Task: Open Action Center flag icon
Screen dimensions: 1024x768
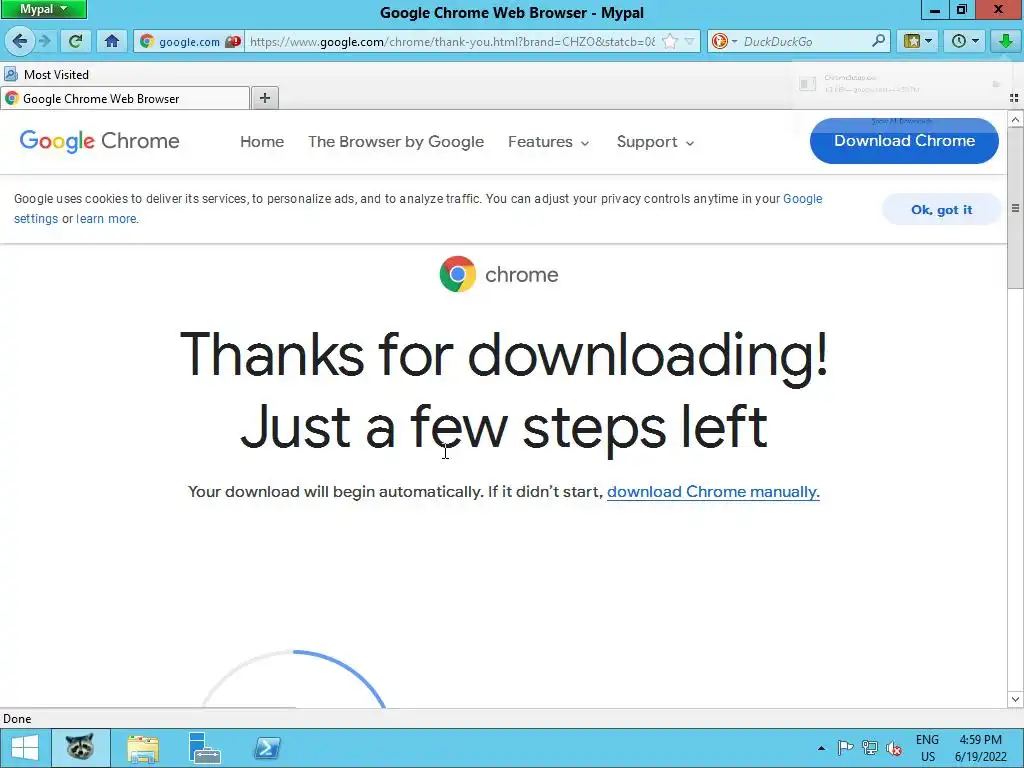Action: (x=845, y=748)
